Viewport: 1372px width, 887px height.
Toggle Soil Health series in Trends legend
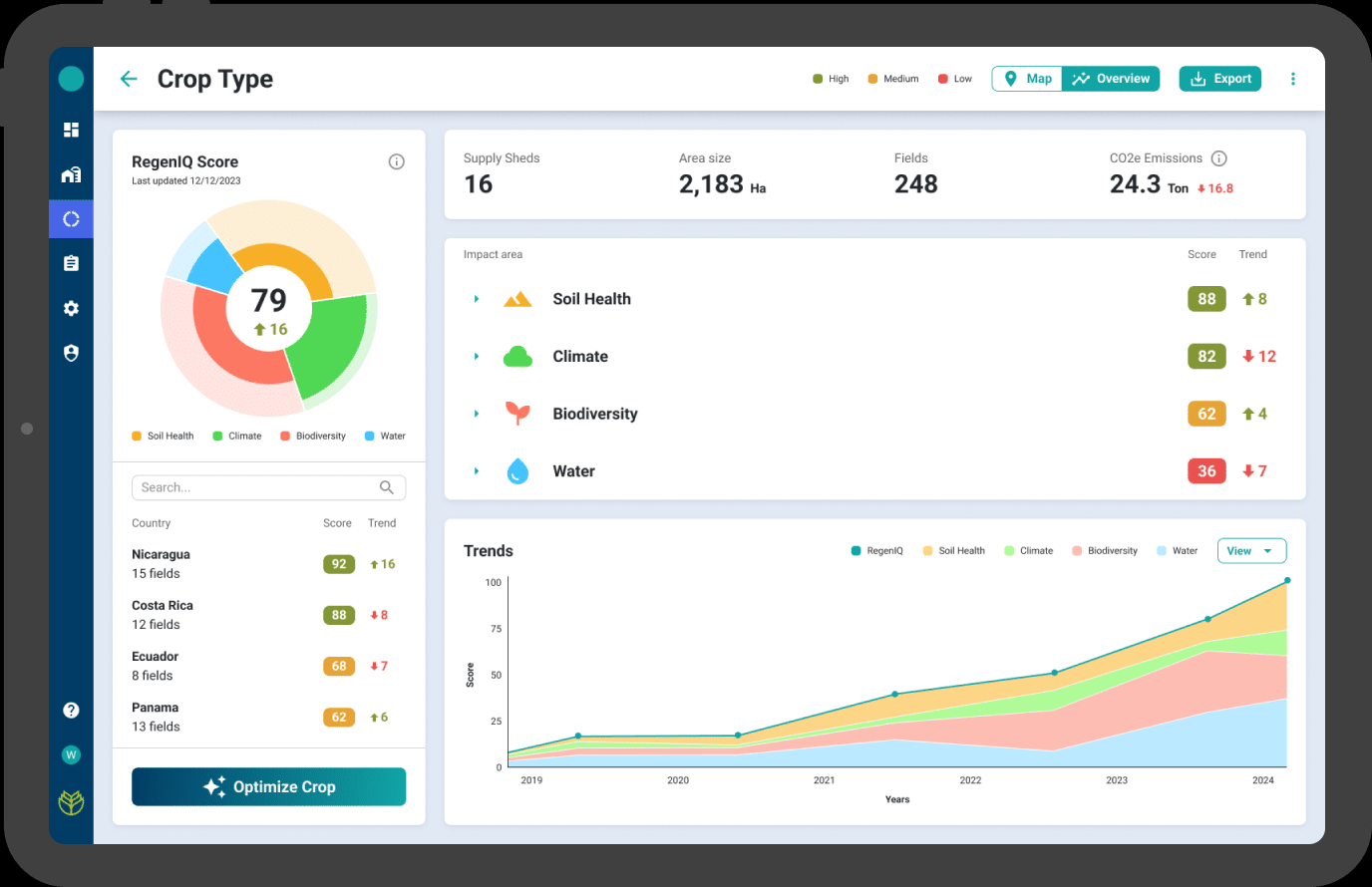953,551
